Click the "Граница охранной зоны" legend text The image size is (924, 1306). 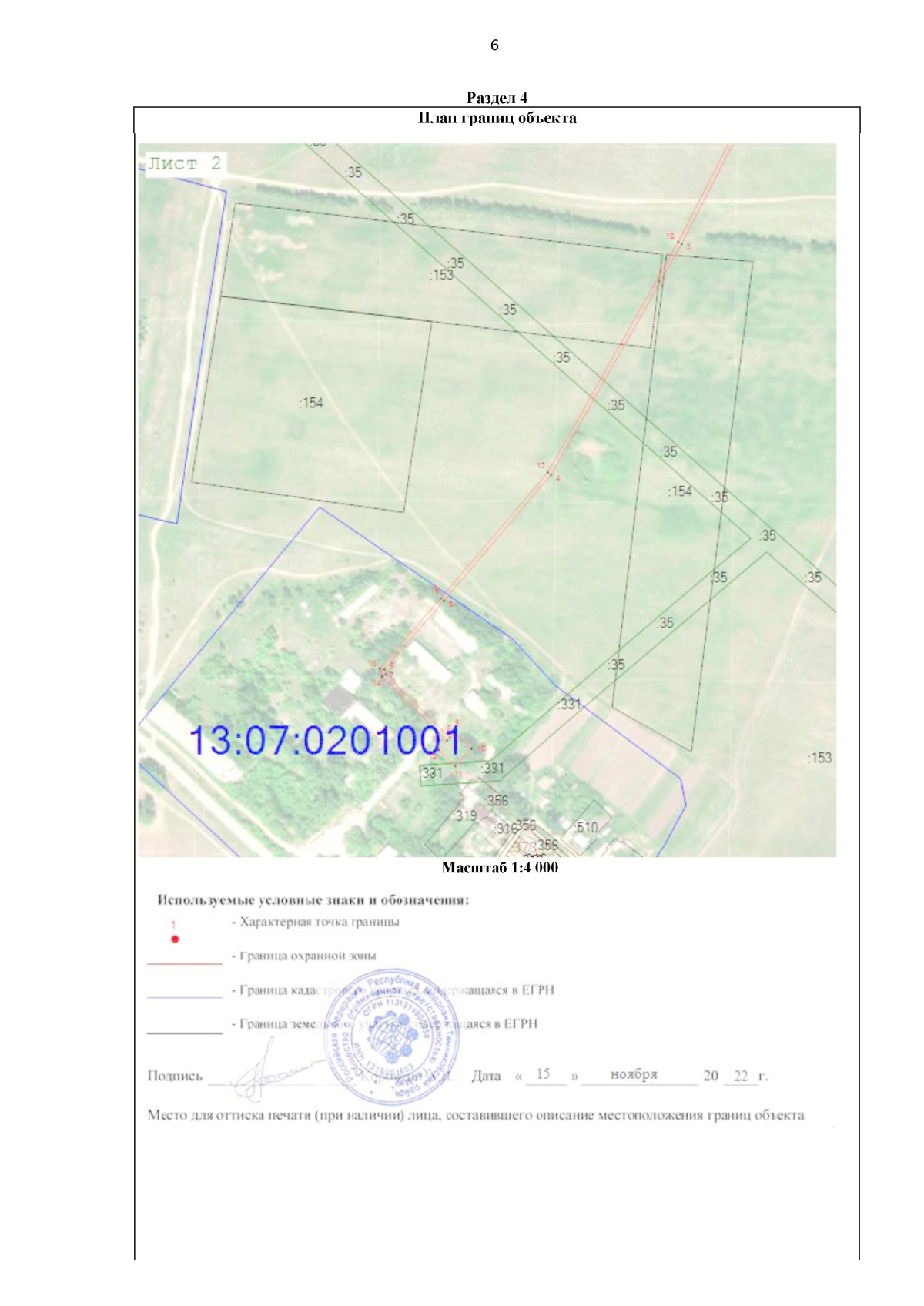[307, 956]
